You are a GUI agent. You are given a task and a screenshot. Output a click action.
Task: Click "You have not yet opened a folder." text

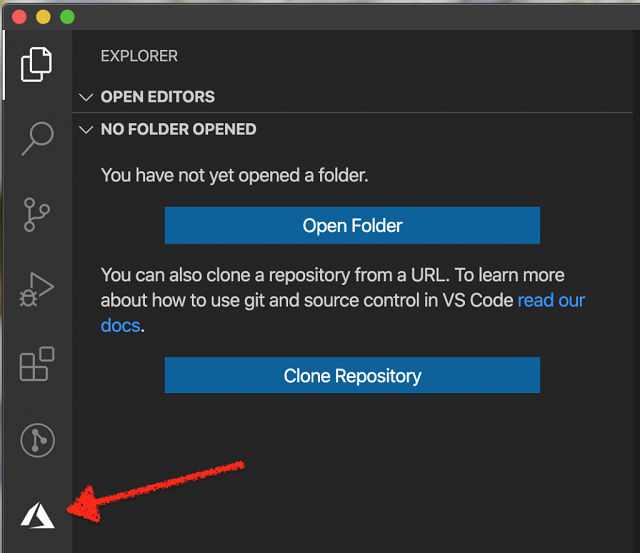pyautogui.click(x=234, y=175)
